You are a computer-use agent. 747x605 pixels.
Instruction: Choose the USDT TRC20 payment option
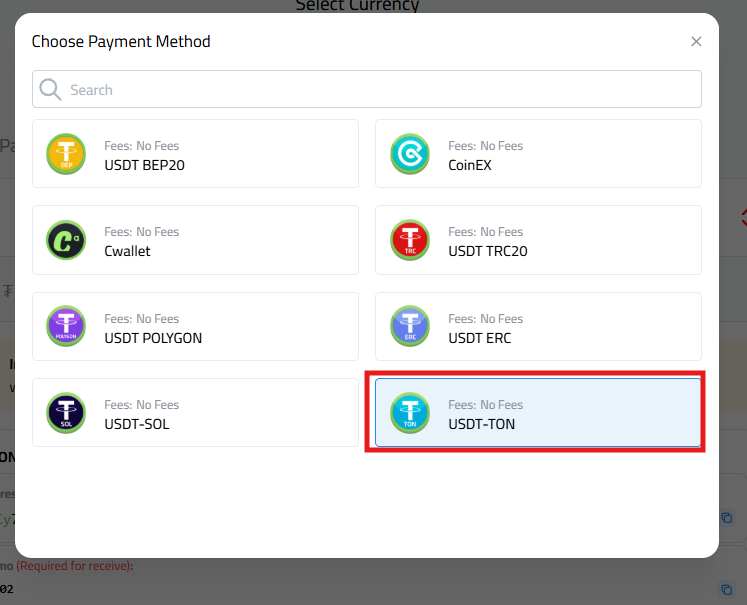pos(538,240)
